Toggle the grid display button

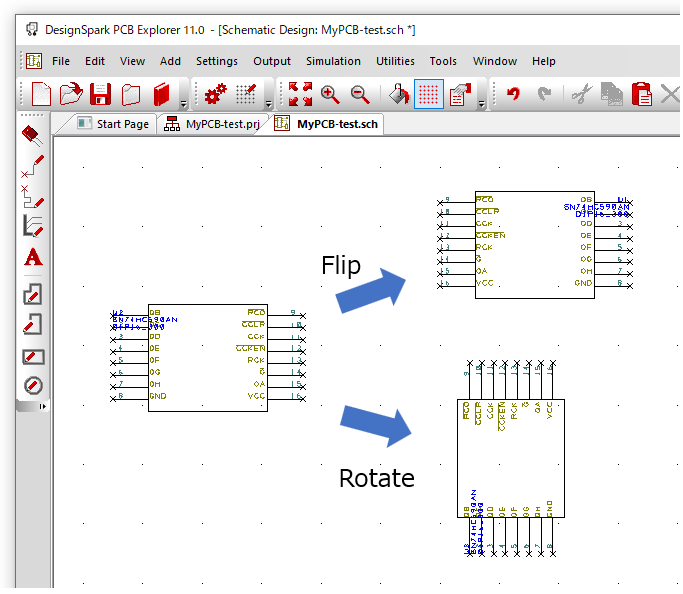tap(429, 95)
